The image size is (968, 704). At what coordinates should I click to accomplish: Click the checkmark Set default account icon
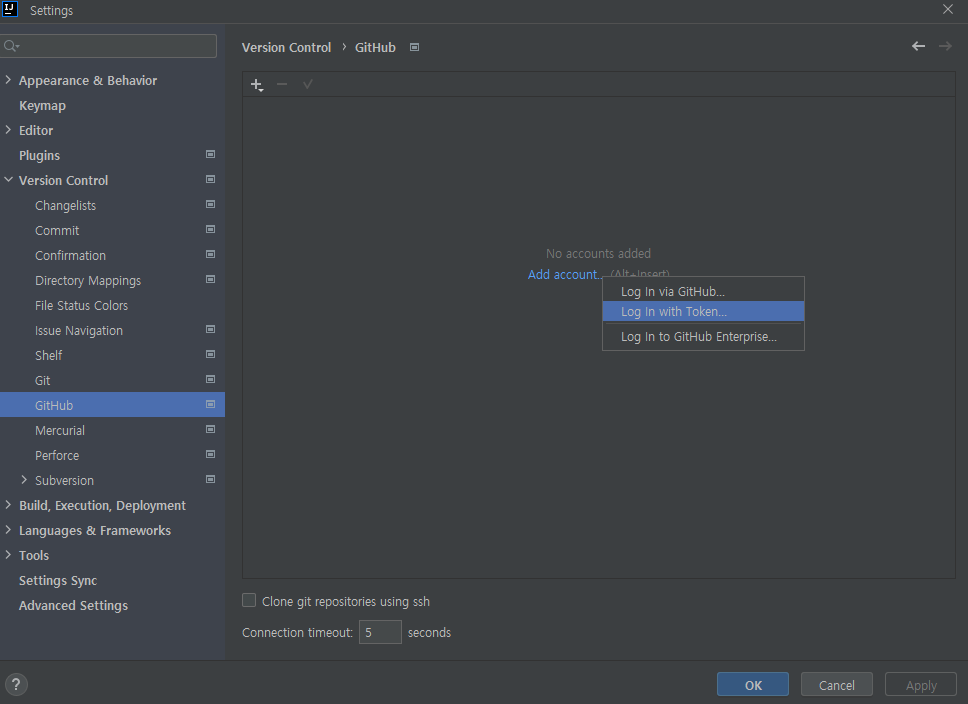[x=307, y=84]
